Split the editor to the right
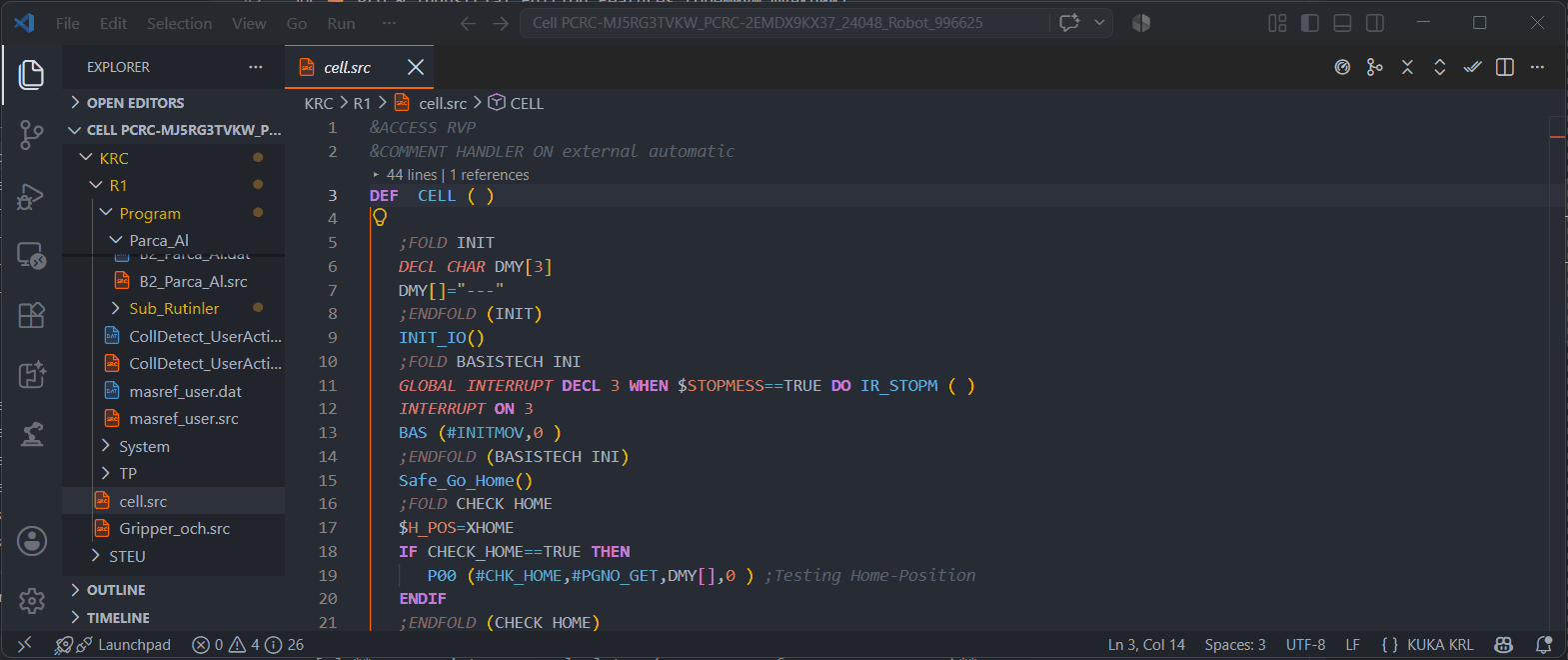This screenshot has height=660, width=1568. coord(1505,67)
